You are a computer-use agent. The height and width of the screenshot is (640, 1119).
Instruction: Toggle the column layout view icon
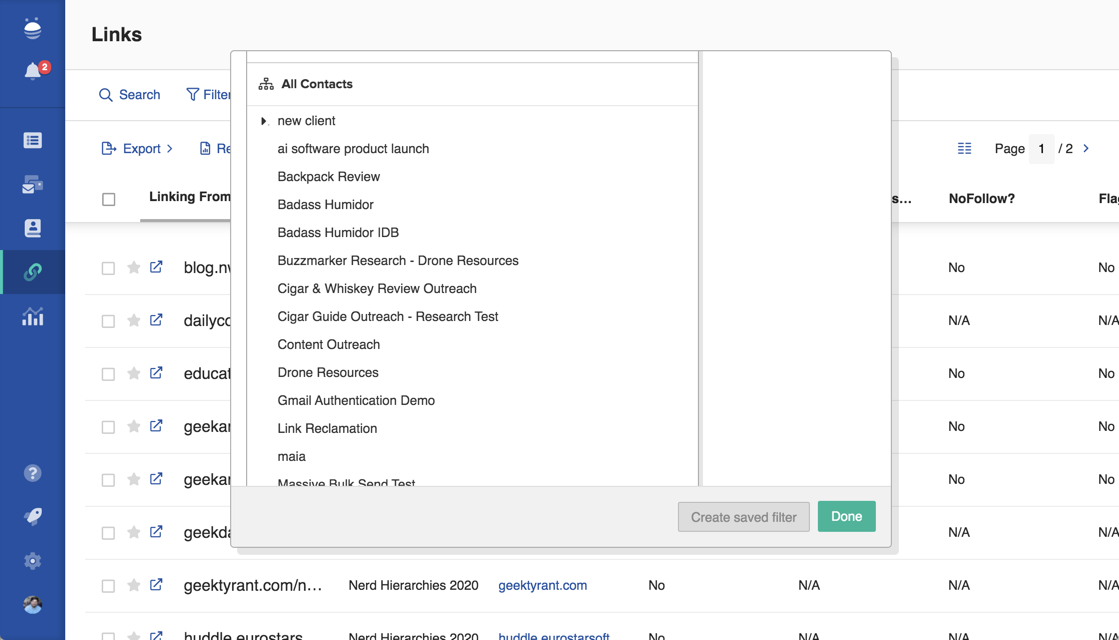click(x=964, y=148)
